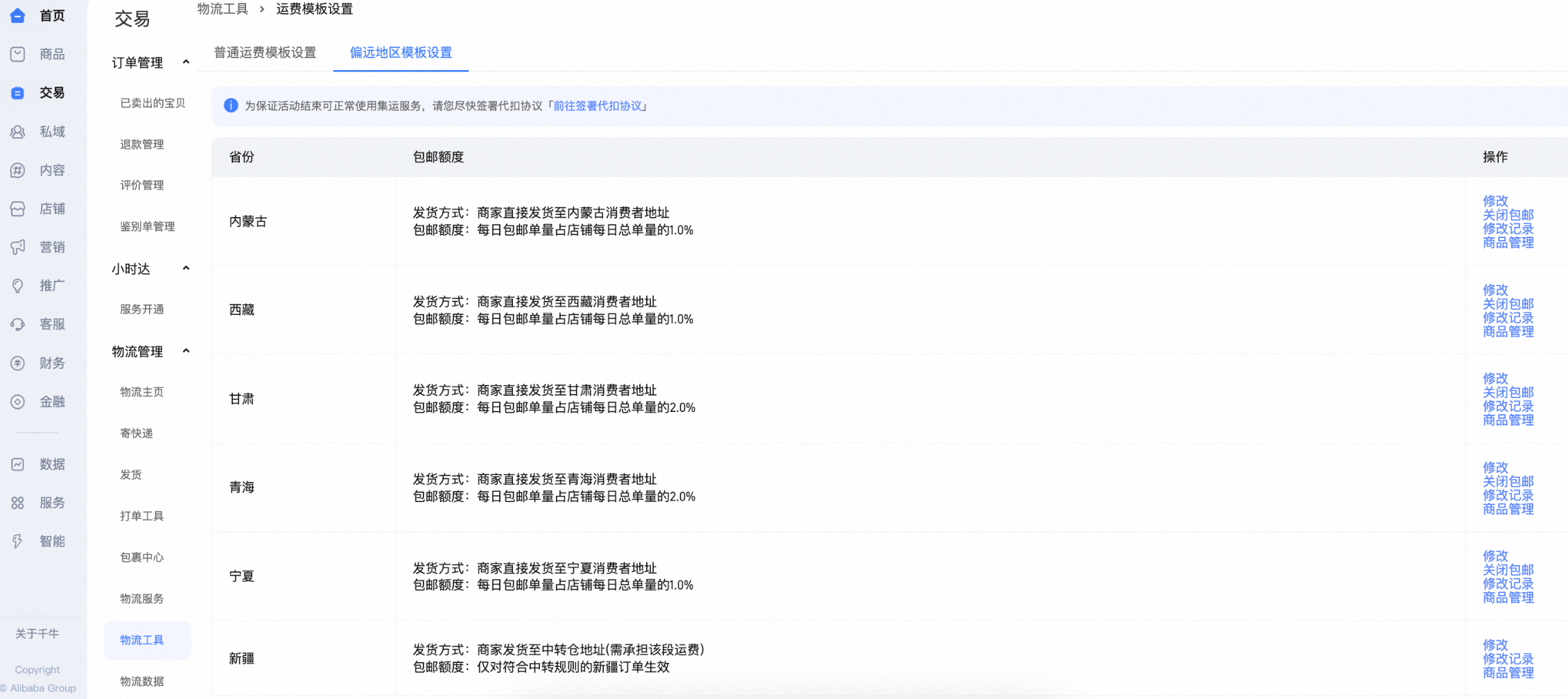The height and width of the screenshot is (699, 1568).
Task: Switch to 普通运费模板设置 tab
Action: pyautogui.click(x=265, y=53)
